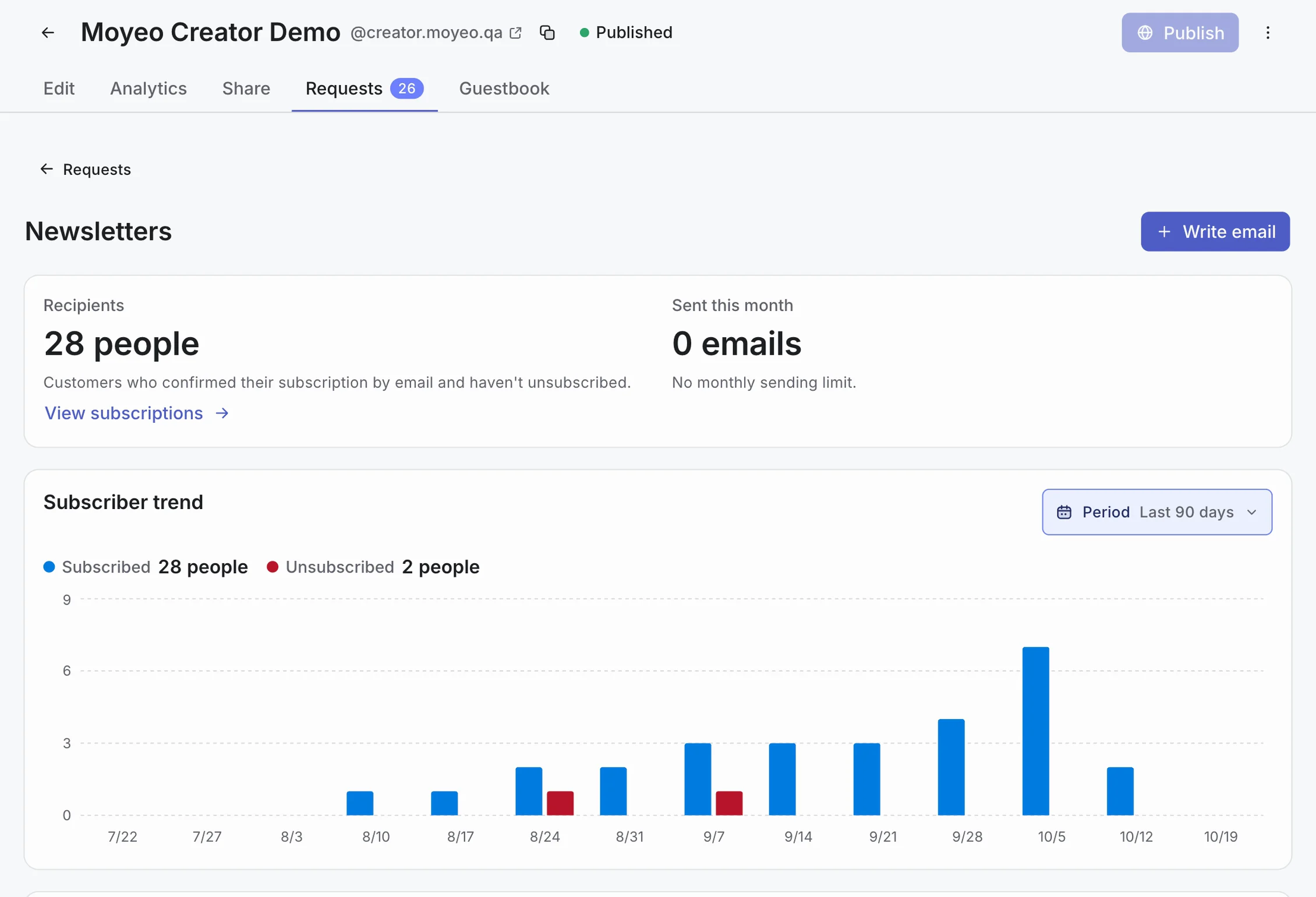Click the Write email button
The image size is (1316, 897).
click(x=1215, y=232)
